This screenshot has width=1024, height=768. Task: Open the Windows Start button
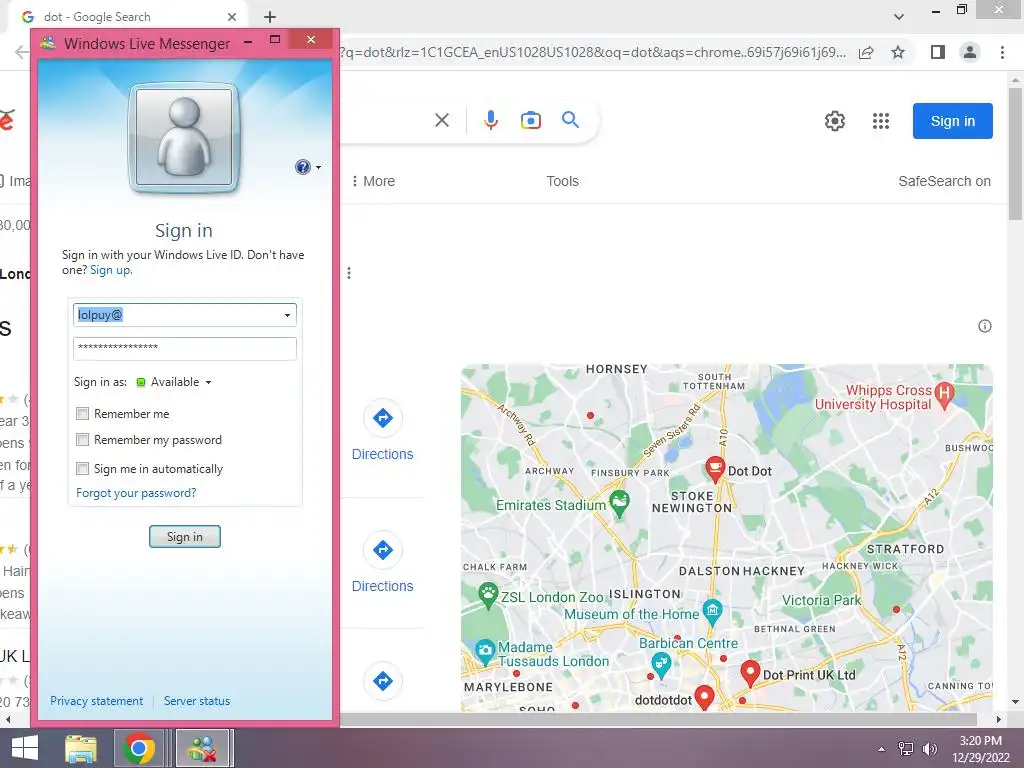coord(25,748)
